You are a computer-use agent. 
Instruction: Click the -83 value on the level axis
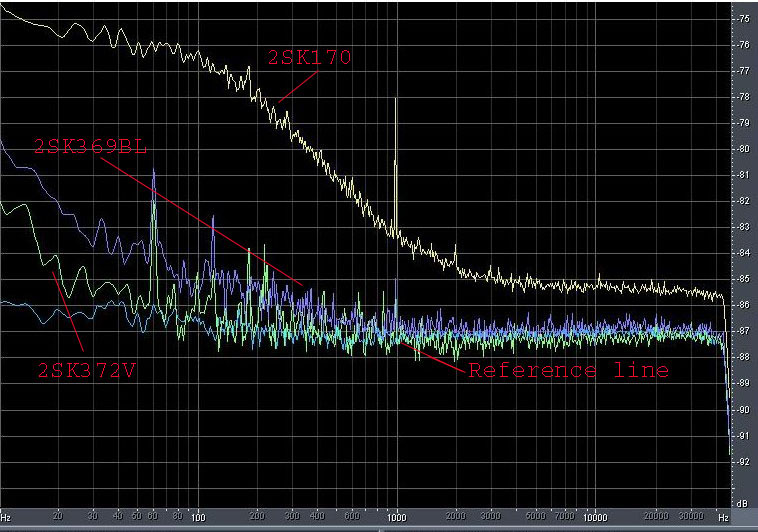click(743, 227)
